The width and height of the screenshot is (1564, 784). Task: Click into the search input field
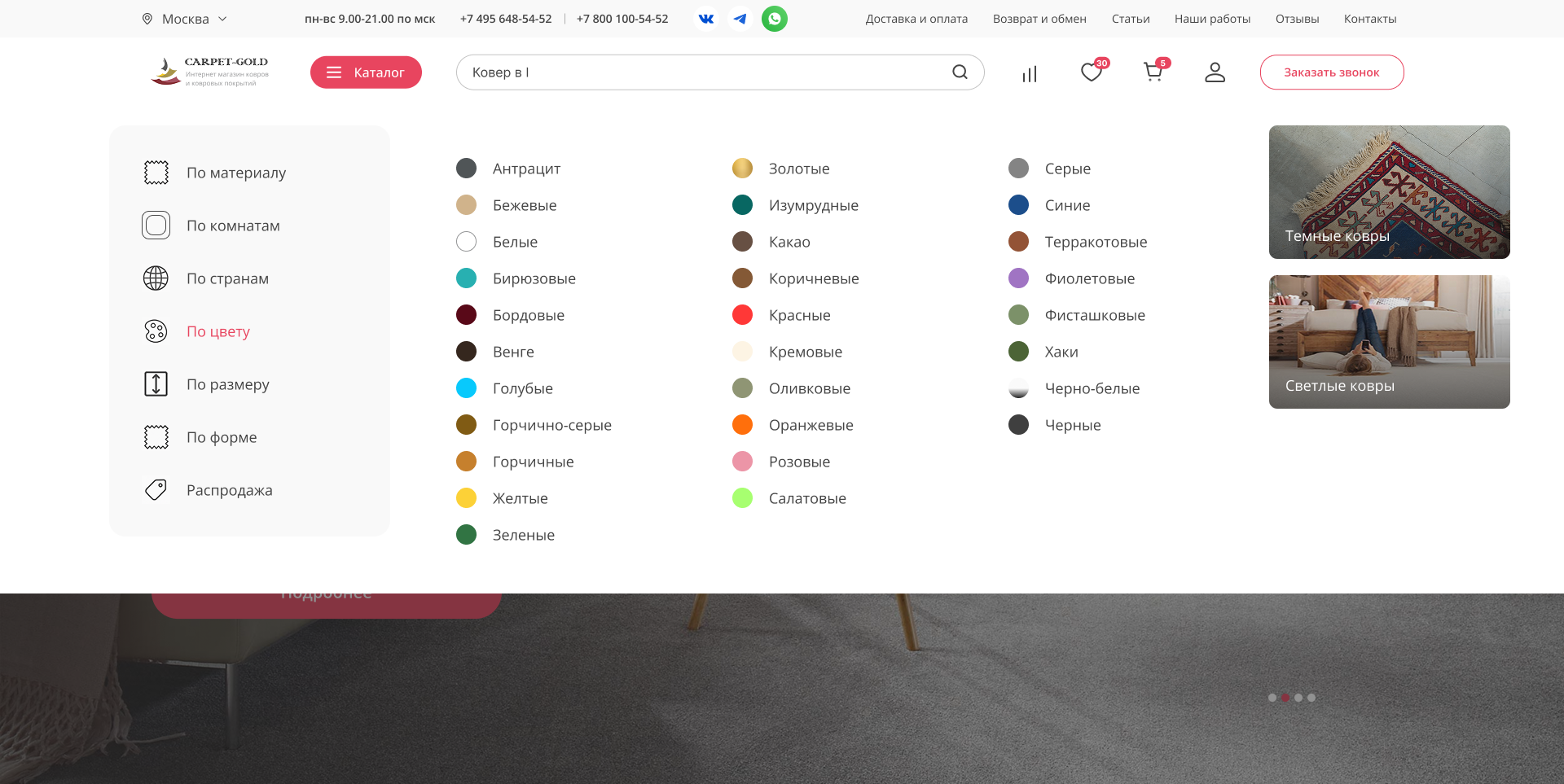tap(701, 72)
